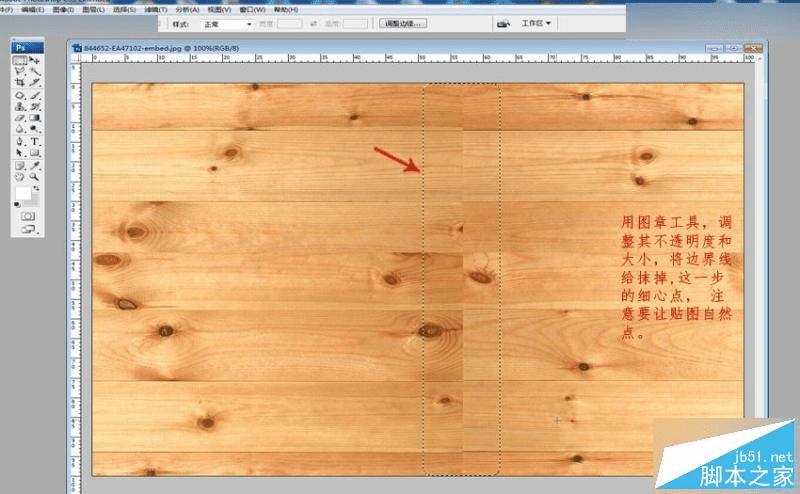This screenshot has height=494, width=800.
Task: Expand the 样式 style dropdown
Action: (x=228, y=24)
